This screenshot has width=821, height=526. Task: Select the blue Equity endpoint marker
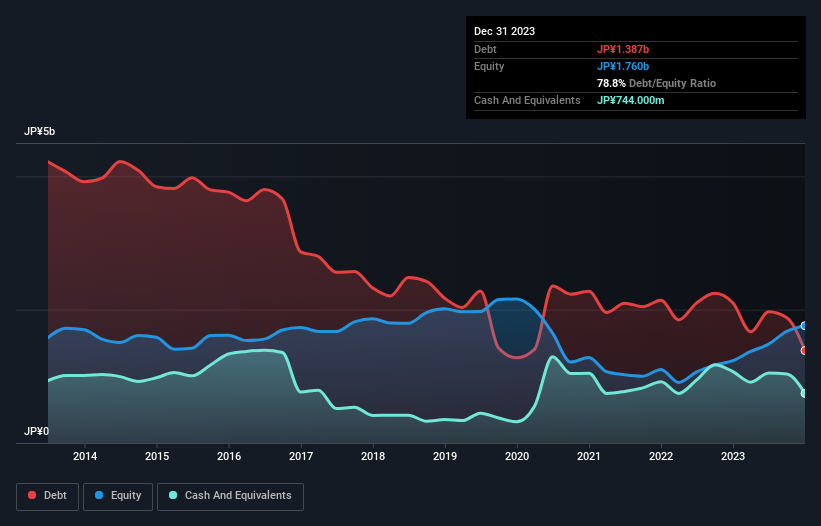click(804, 326)
